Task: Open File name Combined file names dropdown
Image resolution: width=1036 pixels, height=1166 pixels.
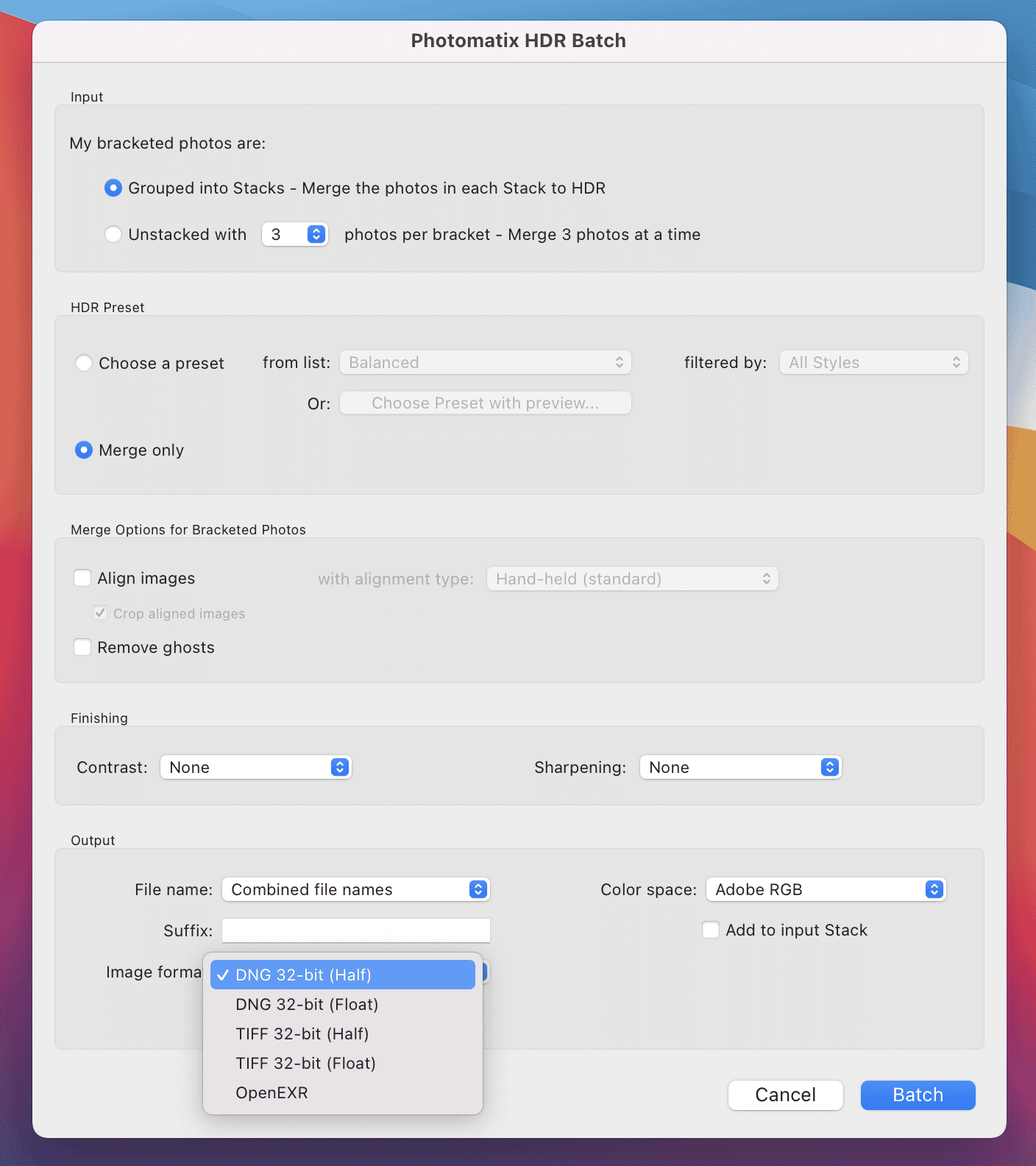Action: click(356, 890)
